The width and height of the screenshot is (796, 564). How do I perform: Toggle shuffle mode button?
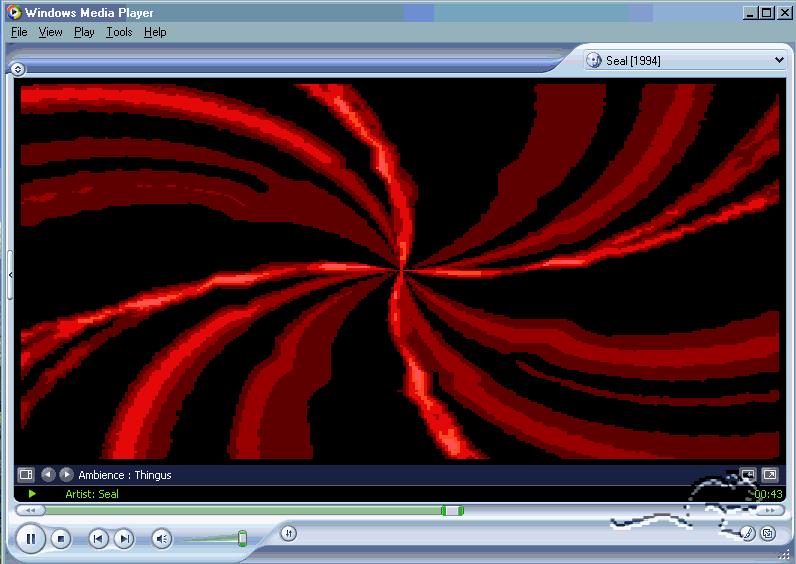[287, 533]
